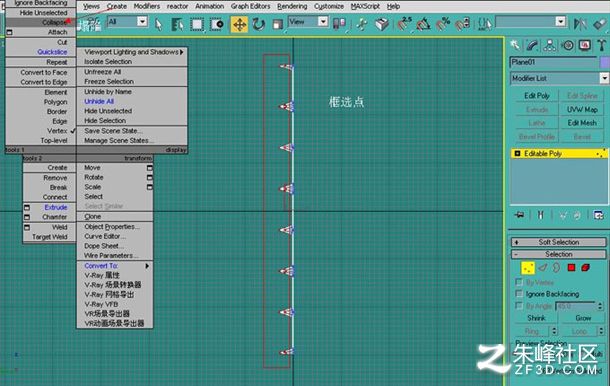The width and height of the screenshot is (610, 386).
Task: Open the Create command panel tab
Action: pos(515,46)
